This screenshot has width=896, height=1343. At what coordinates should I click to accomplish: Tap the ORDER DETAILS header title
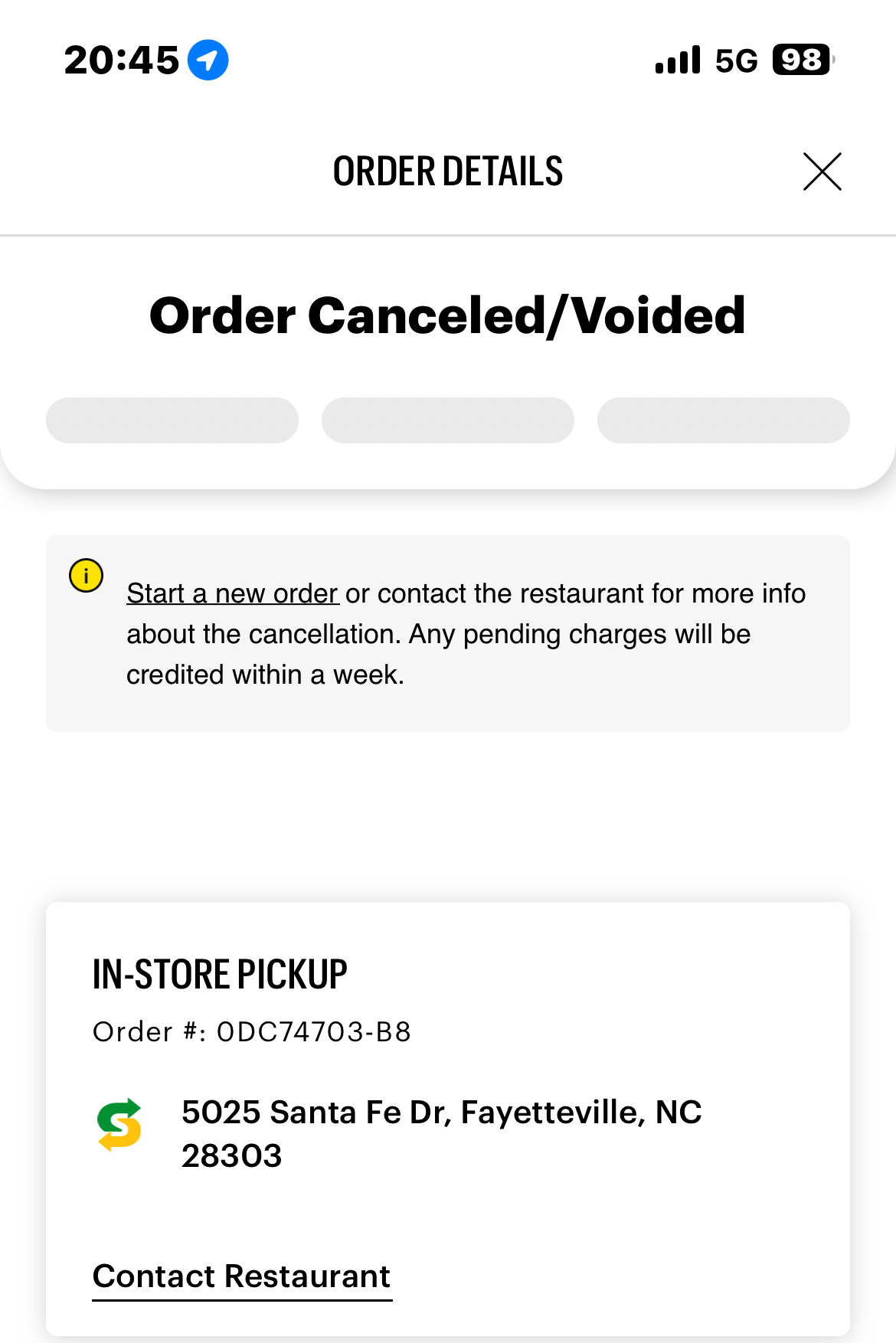[x=448, y=172]
